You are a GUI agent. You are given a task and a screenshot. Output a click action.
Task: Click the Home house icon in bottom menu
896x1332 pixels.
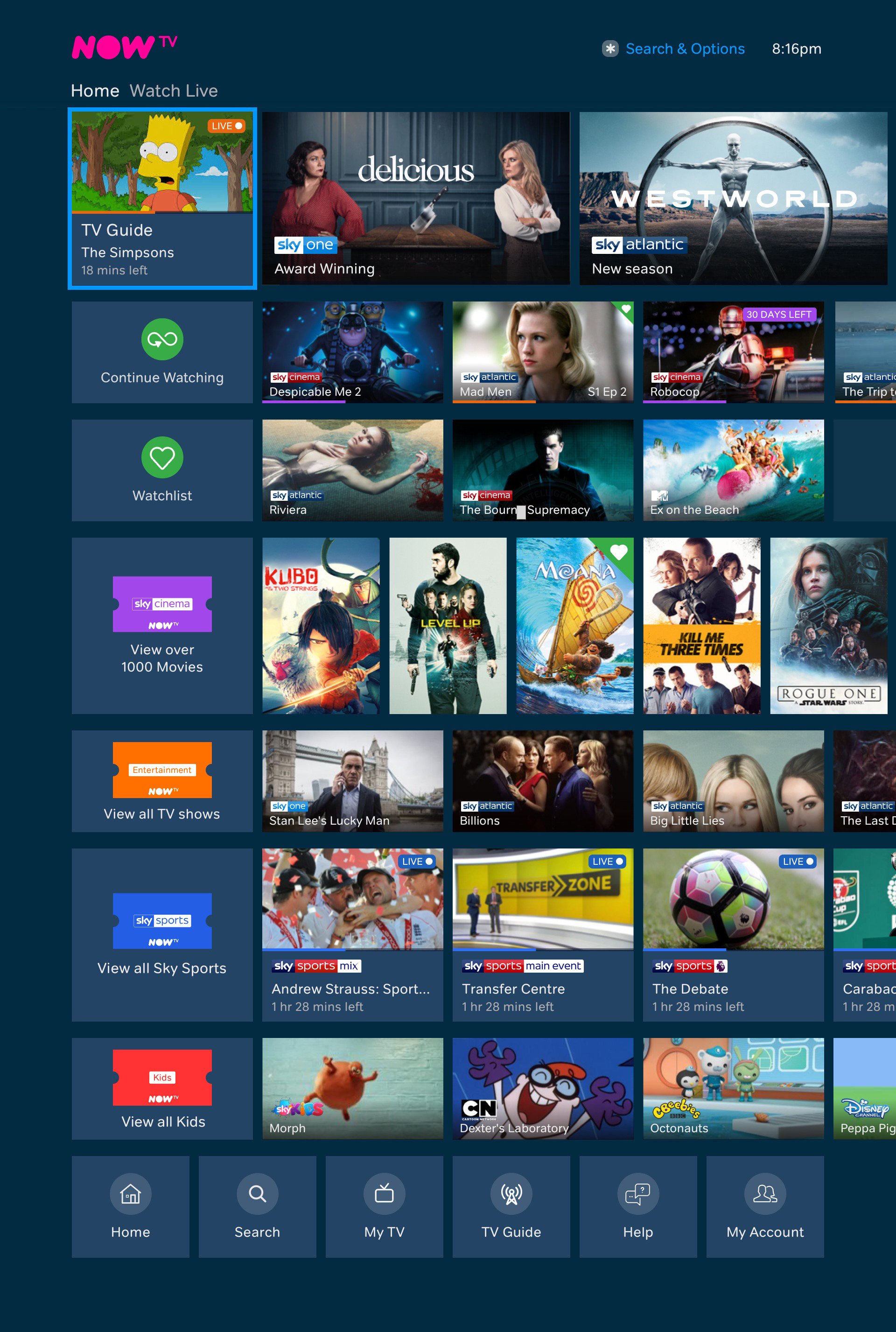pos(130,1194)
